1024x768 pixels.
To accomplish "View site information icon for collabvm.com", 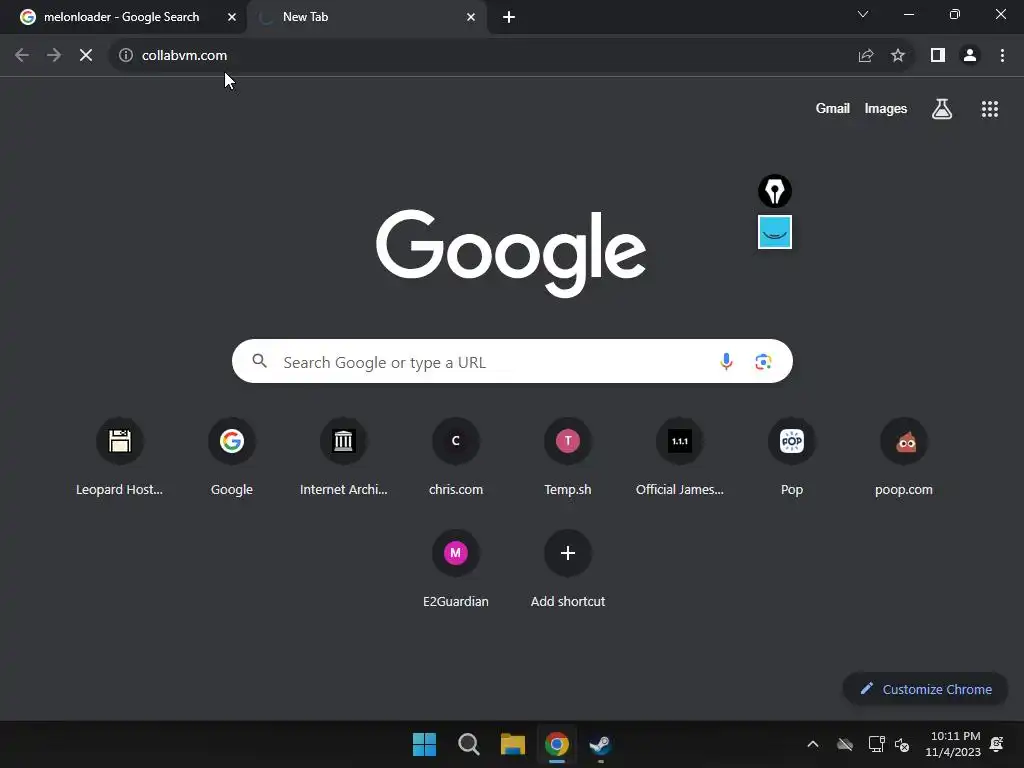I will [x=126, y=56].
